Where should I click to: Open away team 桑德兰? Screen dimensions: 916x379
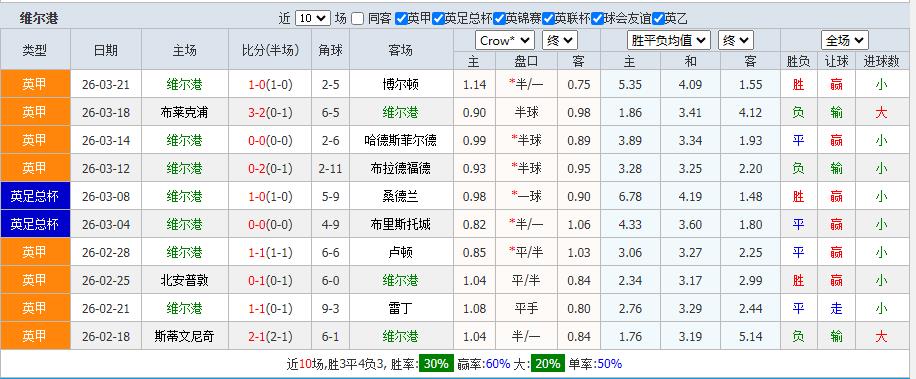401,197
